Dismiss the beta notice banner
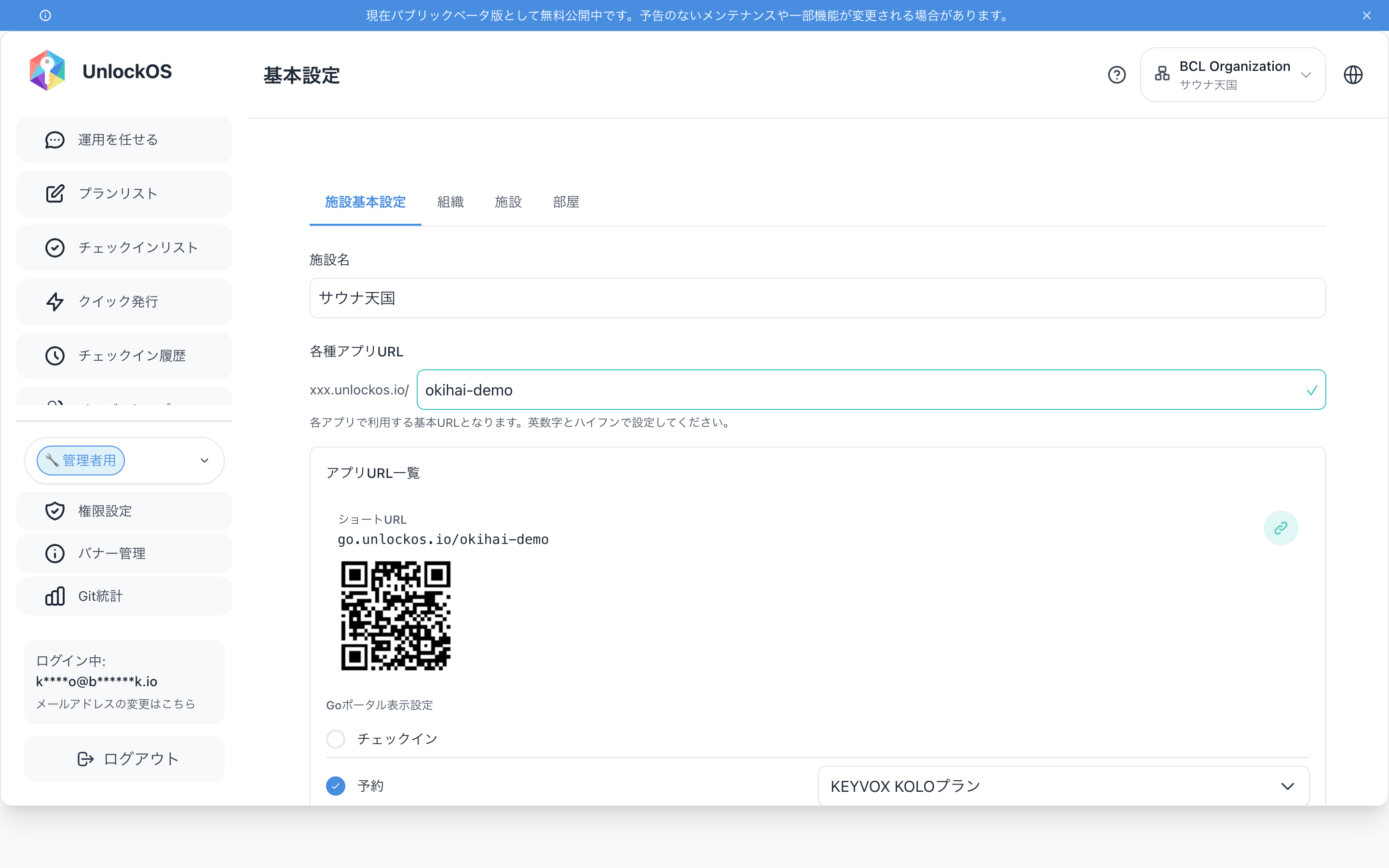This screenshot has height=868, width=1389. [x=1367, y=15]
